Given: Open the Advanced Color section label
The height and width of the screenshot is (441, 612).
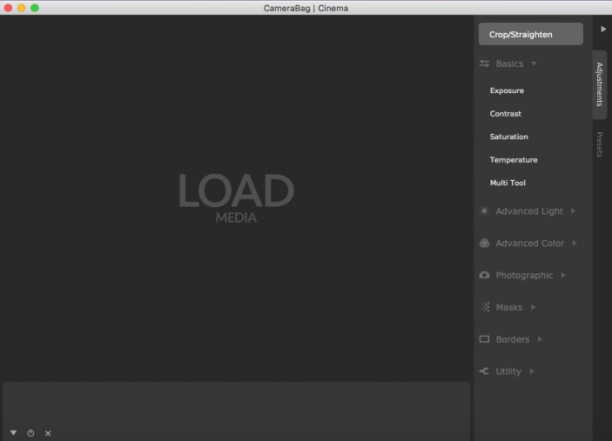Looking at the screenshot, I should [530, 243].
